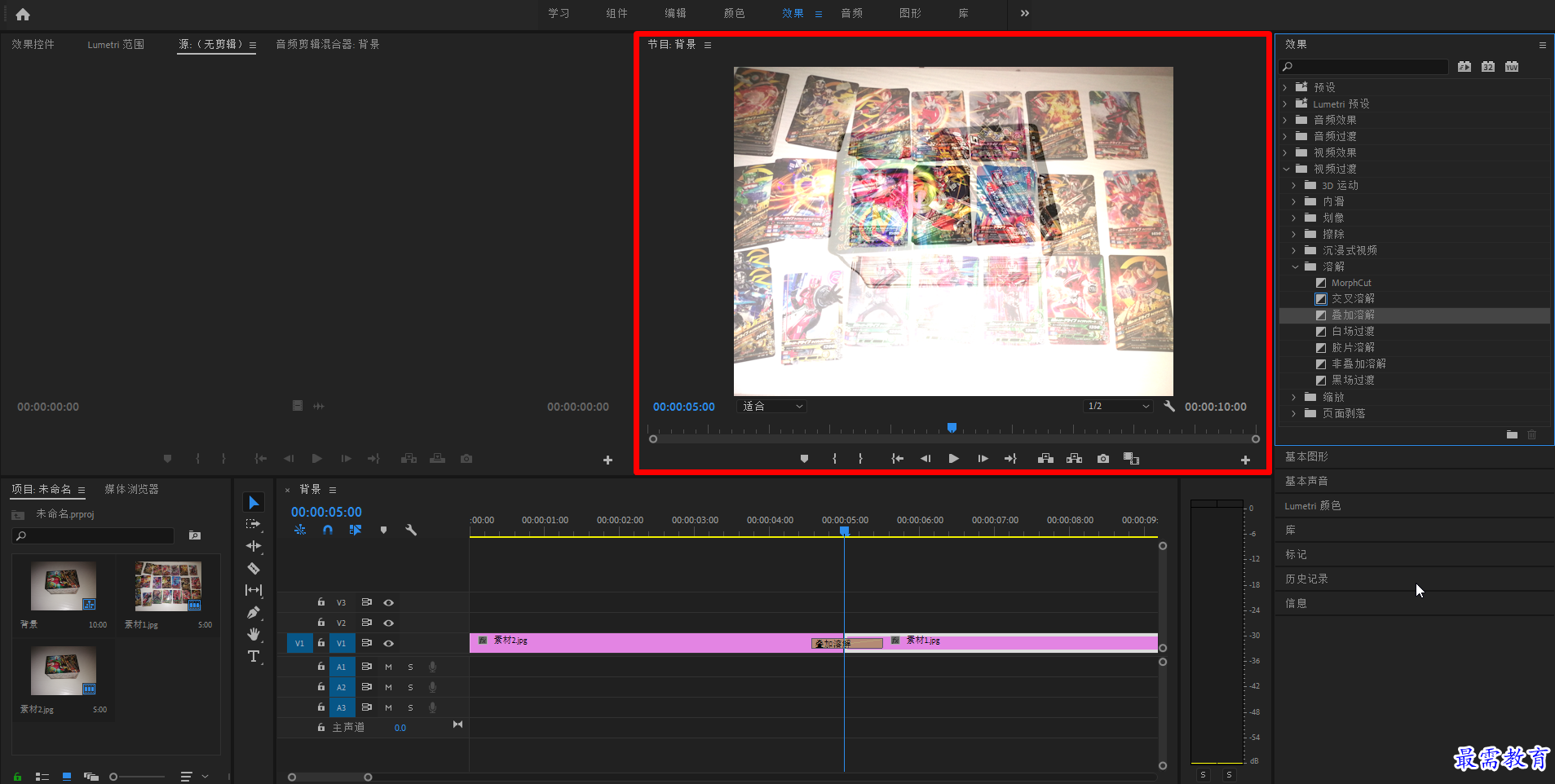Viewport: 1555px width, 784px height.
Task: Open the 效果控件 panel tab
Action: click(33, 44)
